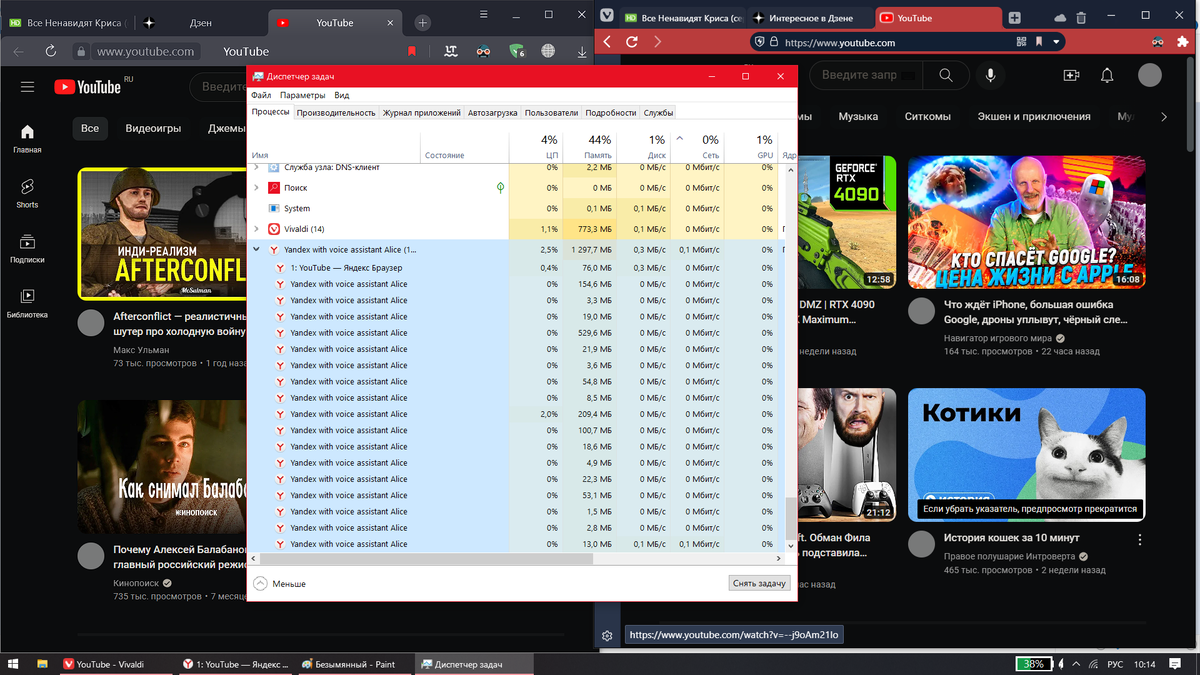Sort processes by the ЦП column header
1200x675 pixels.
point(536,146)
